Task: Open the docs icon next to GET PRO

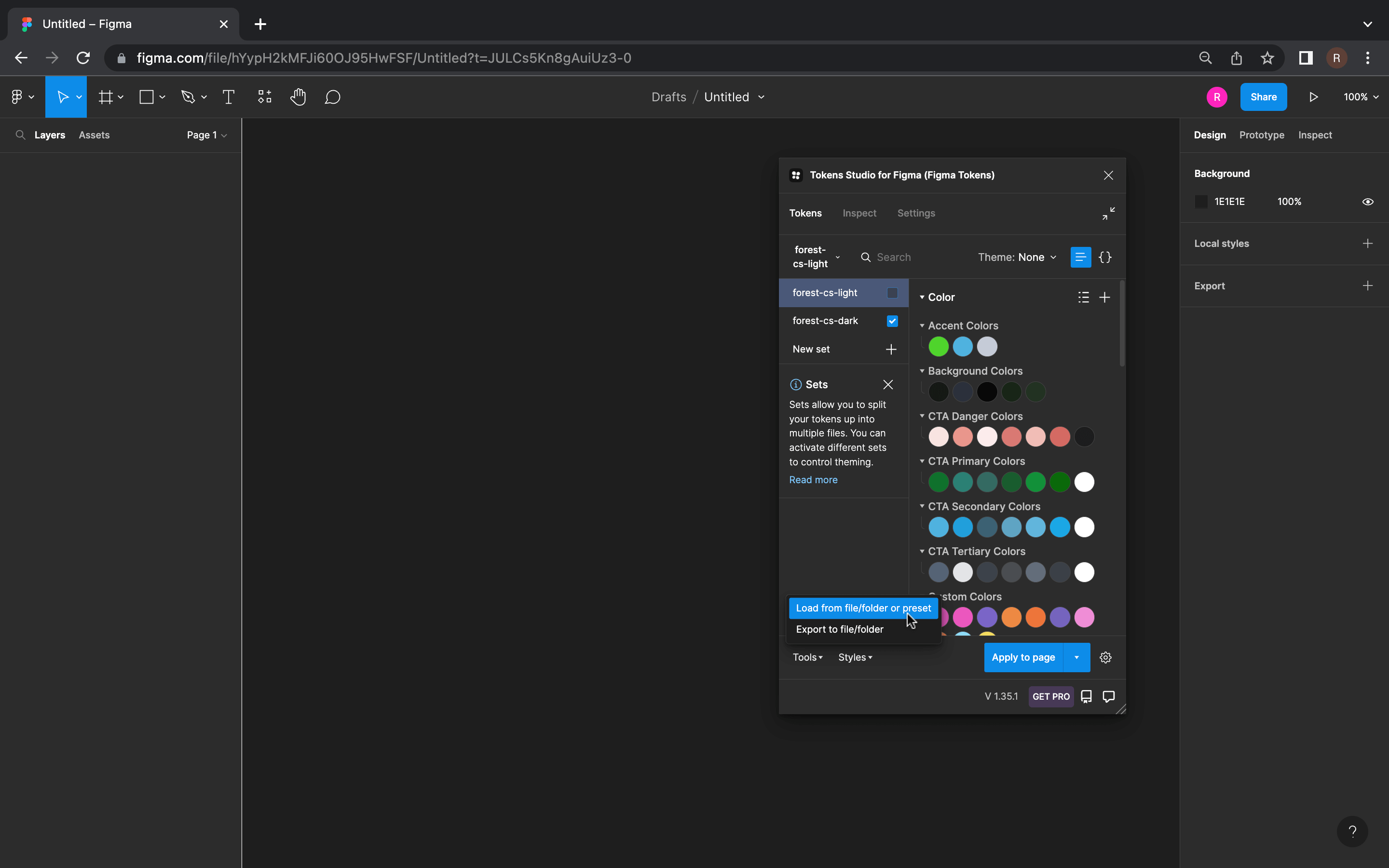Action: [1086, 696]
